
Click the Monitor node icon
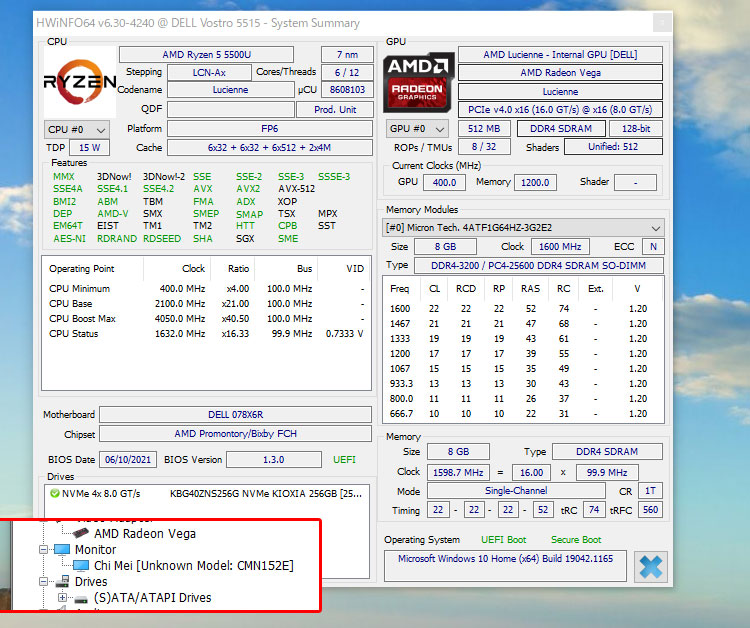click(x=62, y=549)
